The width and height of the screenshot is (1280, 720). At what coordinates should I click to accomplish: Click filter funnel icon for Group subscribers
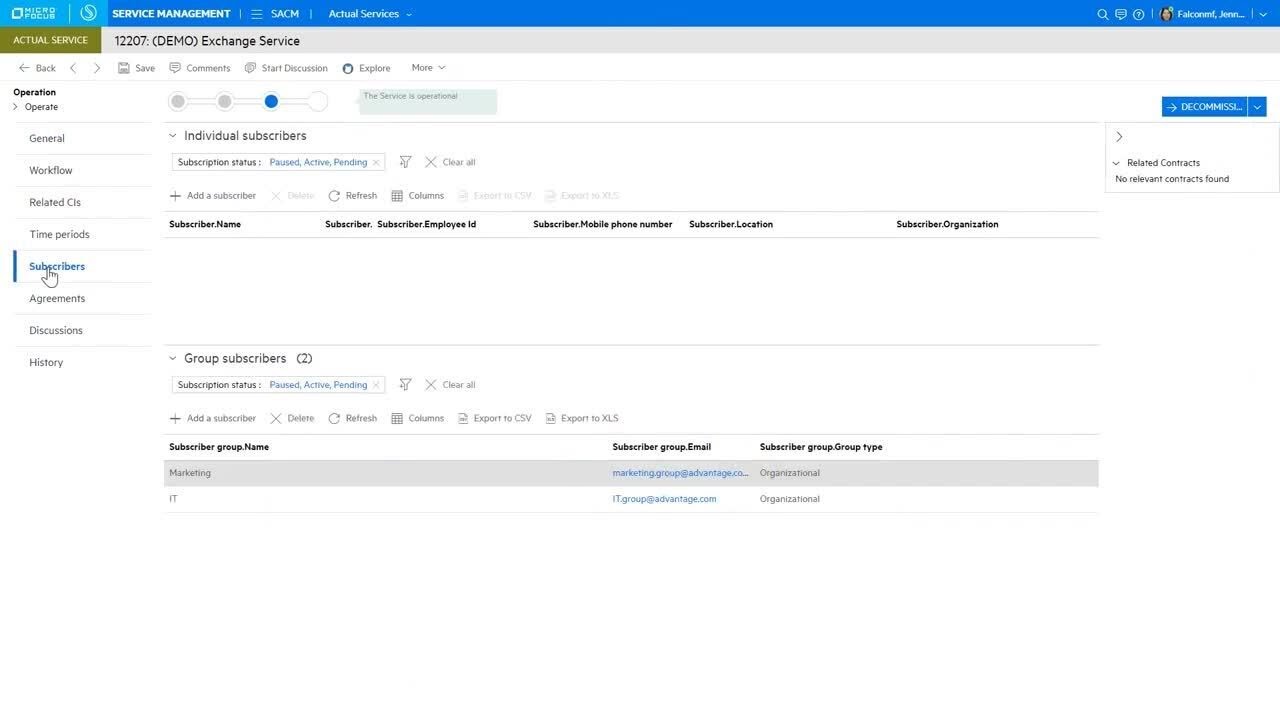pos(405,385)
